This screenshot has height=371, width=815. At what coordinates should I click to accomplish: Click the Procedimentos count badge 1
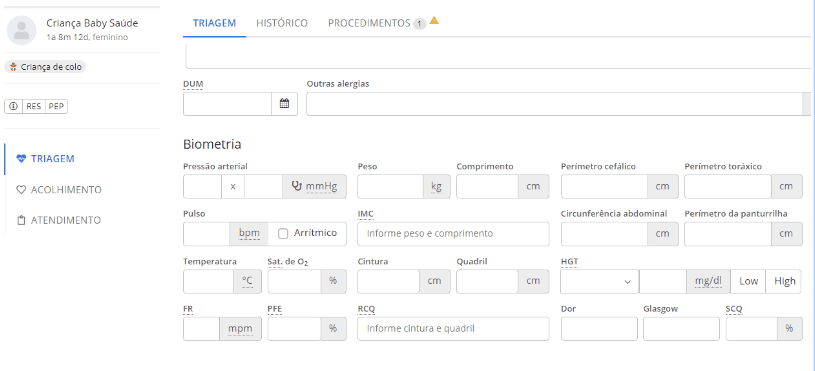tap(420, 24)
